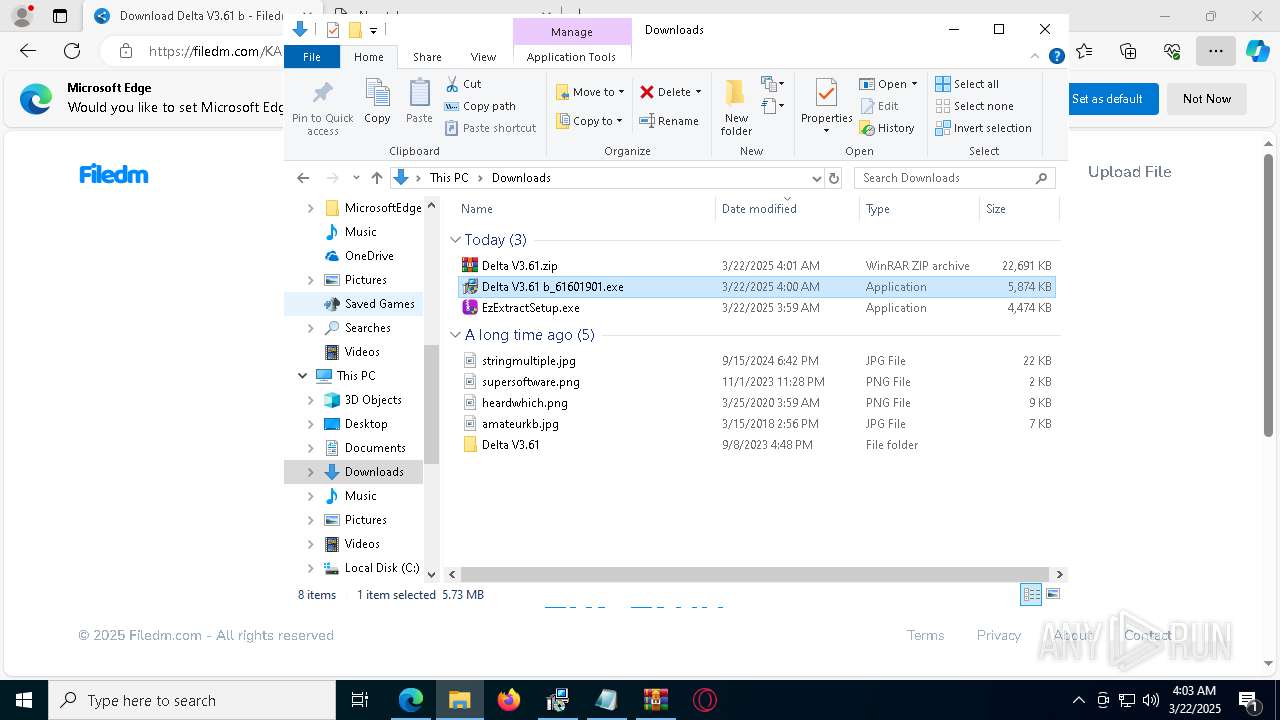Refresh the Edge browser page
The width and height of the screenshot is (1280, 720).
[x=72, y=51]
